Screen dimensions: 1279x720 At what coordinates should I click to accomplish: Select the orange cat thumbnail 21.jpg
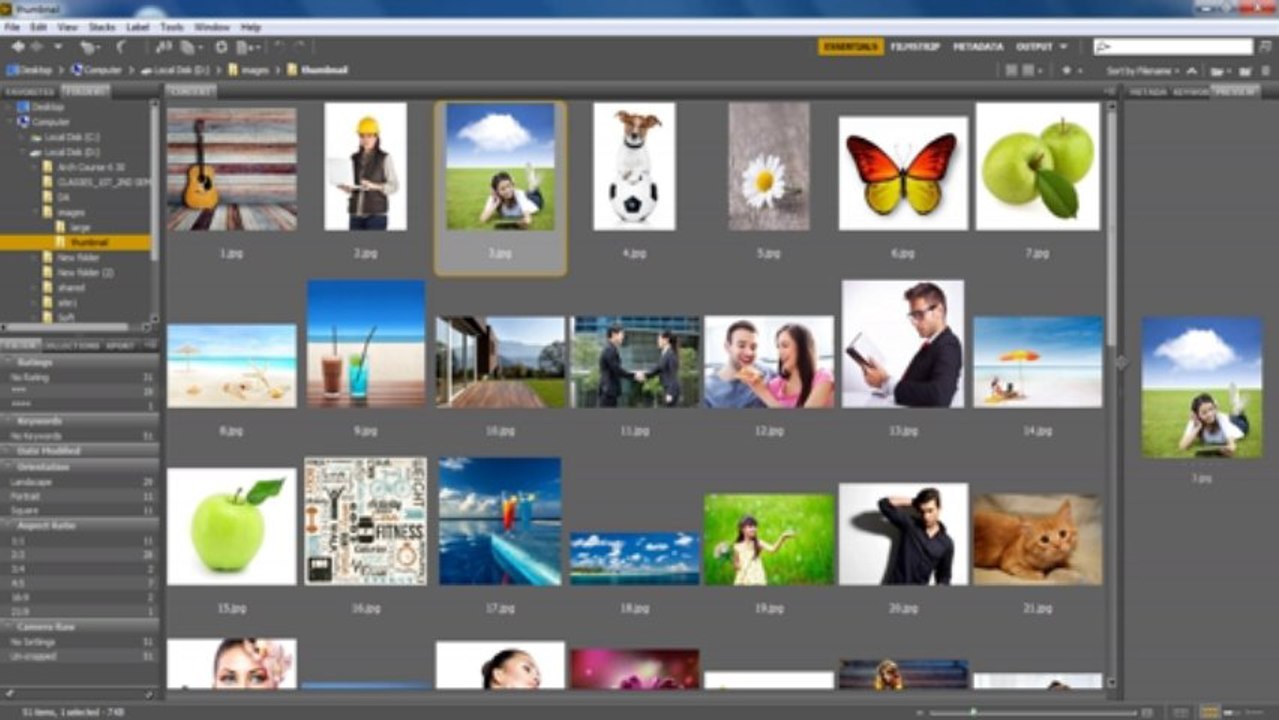pos(1037,539)
